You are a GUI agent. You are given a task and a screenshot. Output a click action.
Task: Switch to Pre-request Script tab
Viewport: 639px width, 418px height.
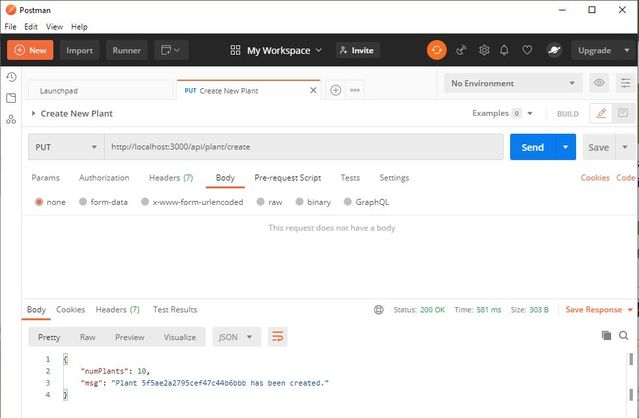coord(288,178)
